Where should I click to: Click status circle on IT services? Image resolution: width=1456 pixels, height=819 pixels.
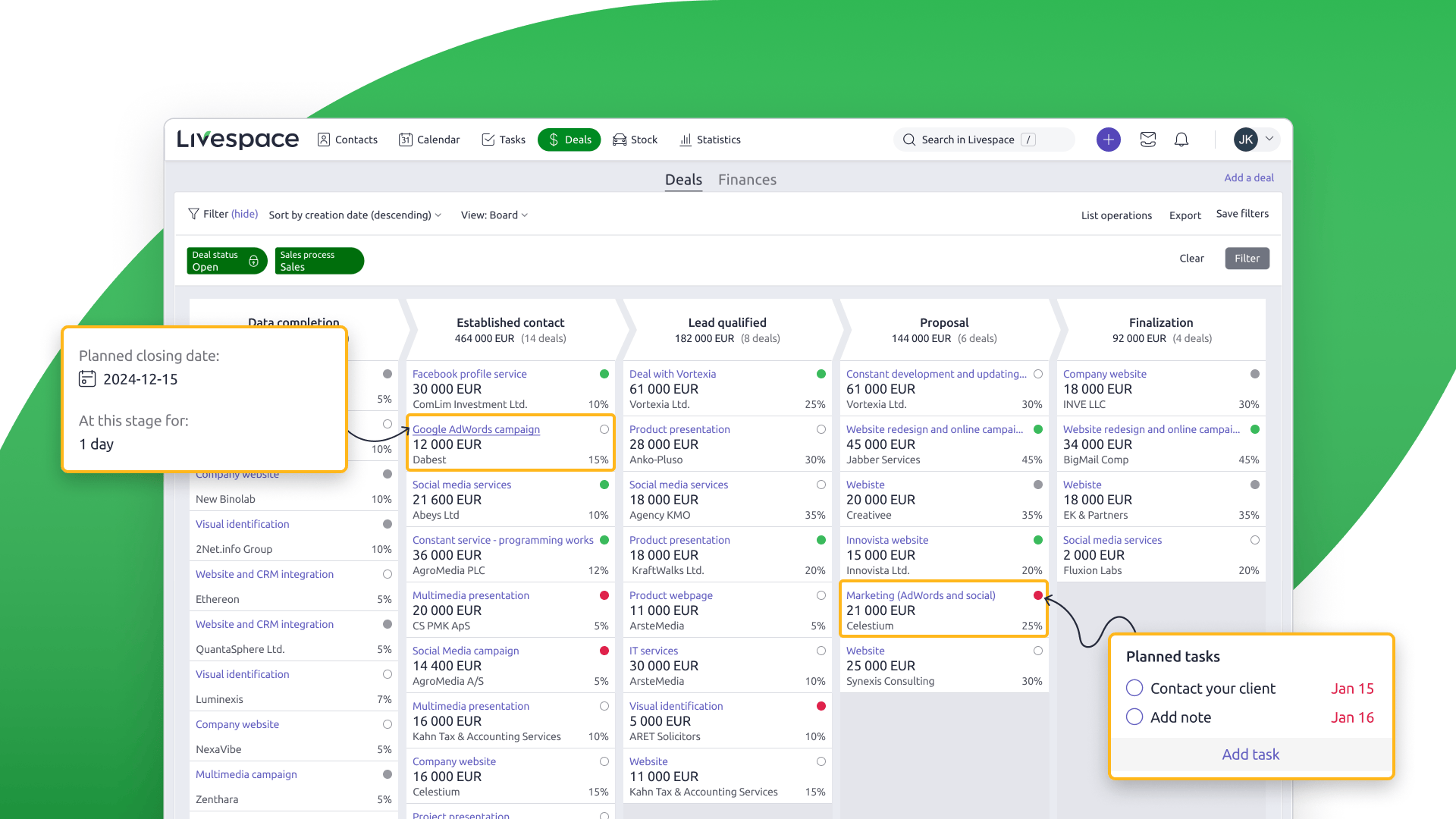(821, 651)
